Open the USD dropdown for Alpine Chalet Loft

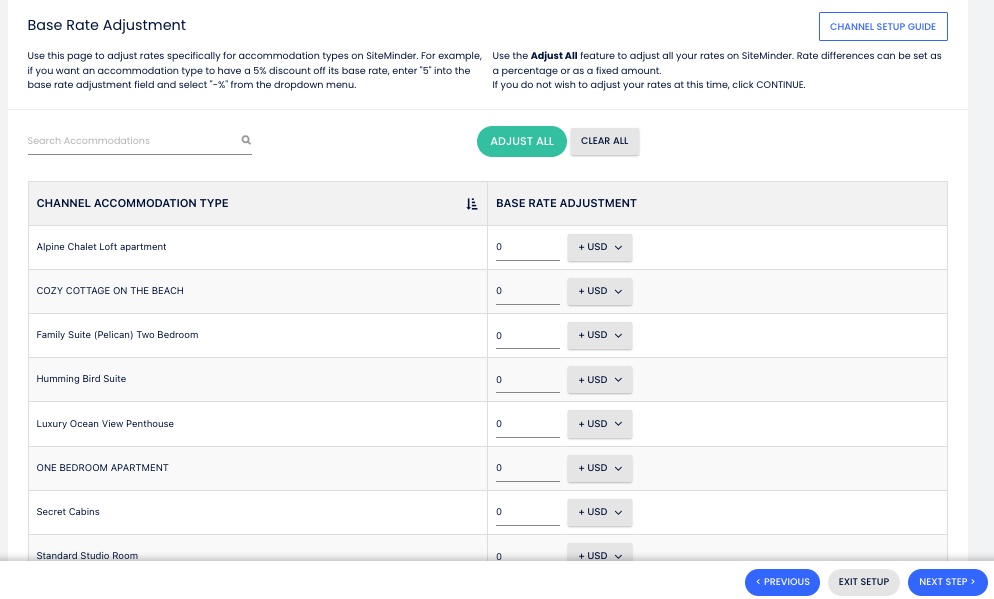pos(600,248)
